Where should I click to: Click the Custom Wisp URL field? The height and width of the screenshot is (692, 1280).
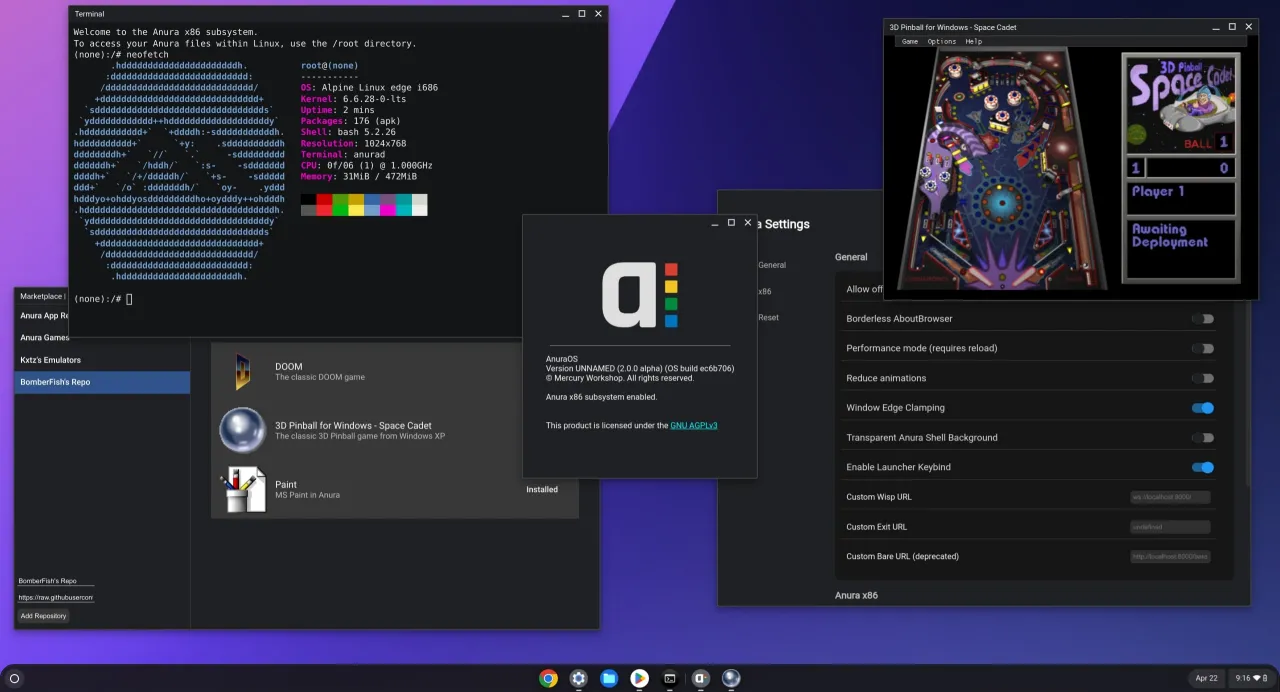coord(1169,497)
